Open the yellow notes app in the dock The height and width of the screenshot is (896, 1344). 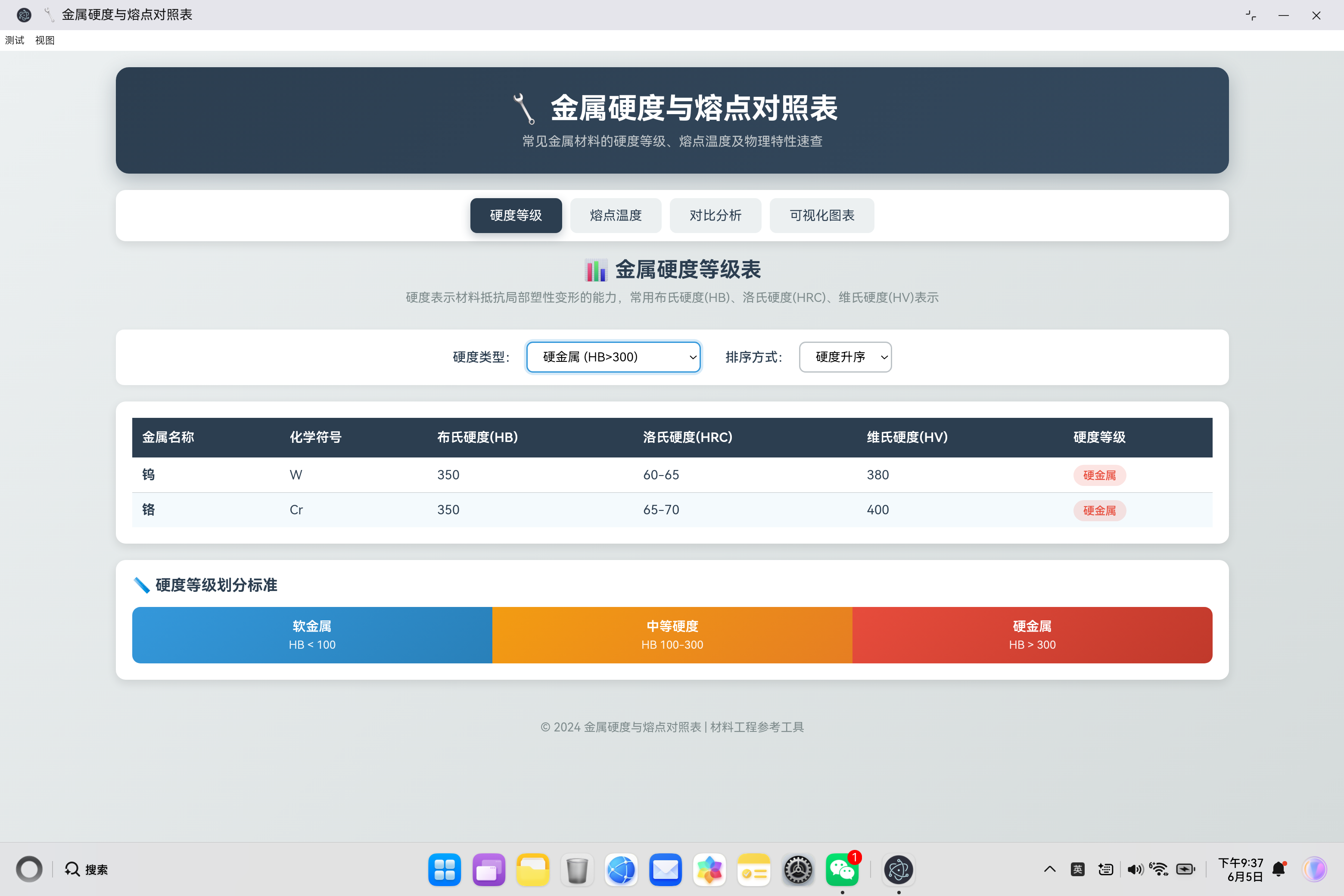754,870
